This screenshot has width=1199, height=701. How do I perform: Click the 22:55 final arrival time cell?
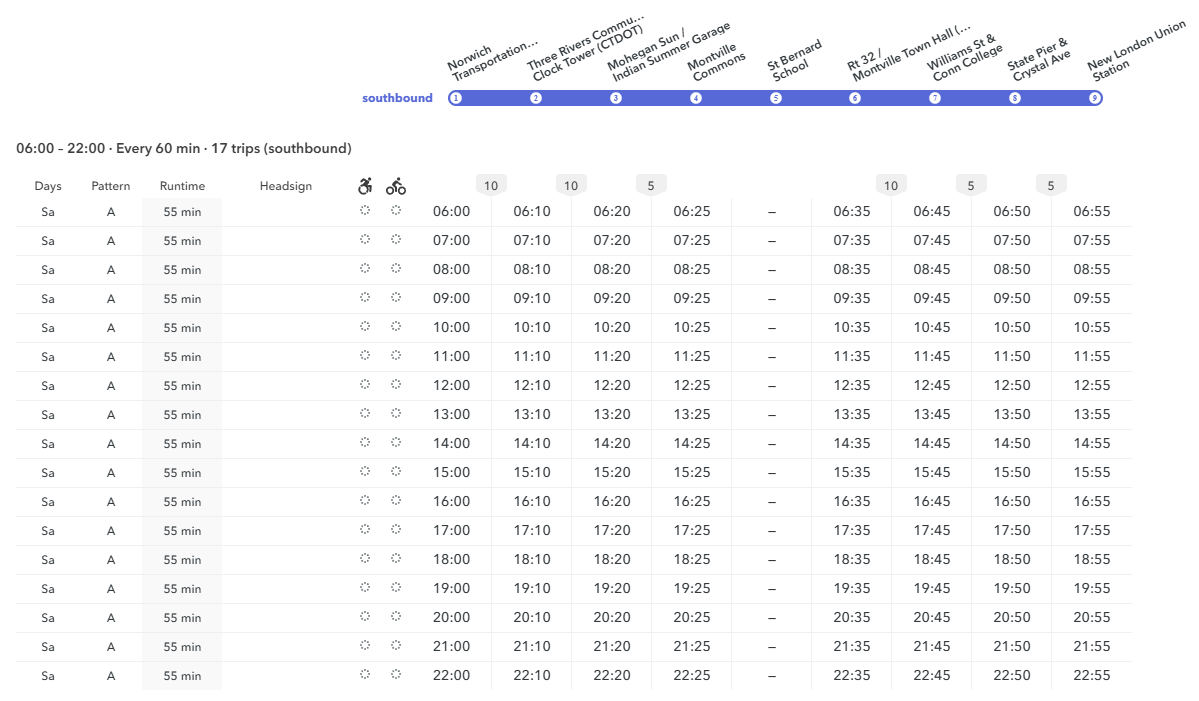(1091, 676)
